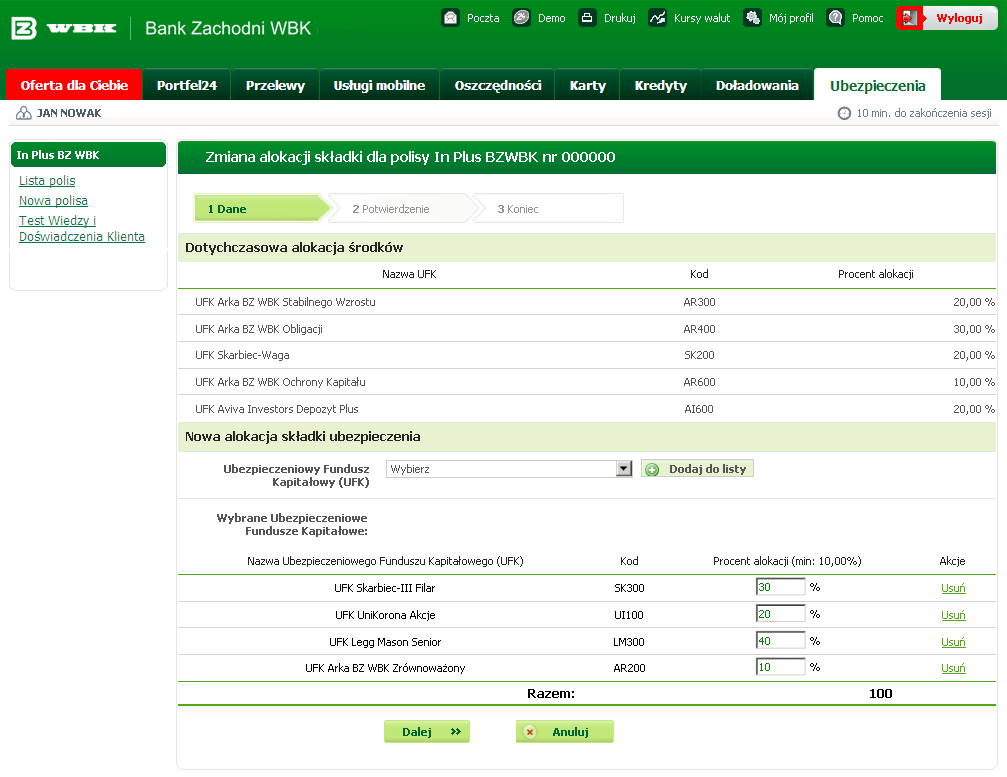
Task: Switch to the Karty tab
Action: point(588,85)
